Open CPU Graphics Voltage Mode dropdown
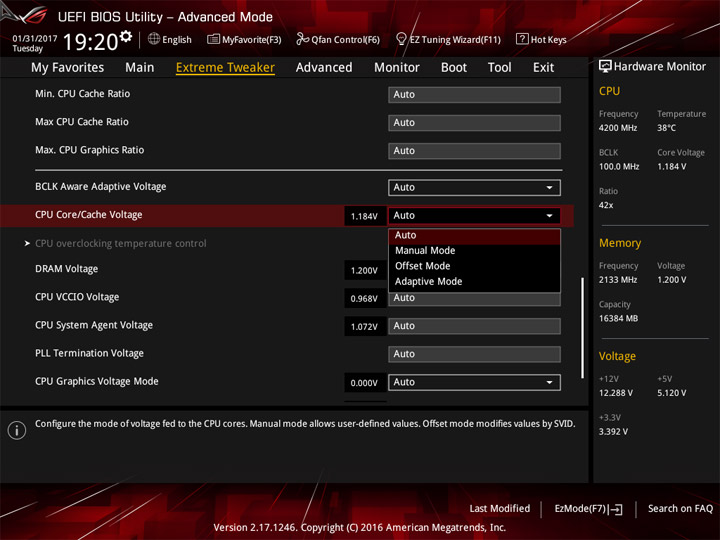720x540 pixels. [x=474, y=382]
